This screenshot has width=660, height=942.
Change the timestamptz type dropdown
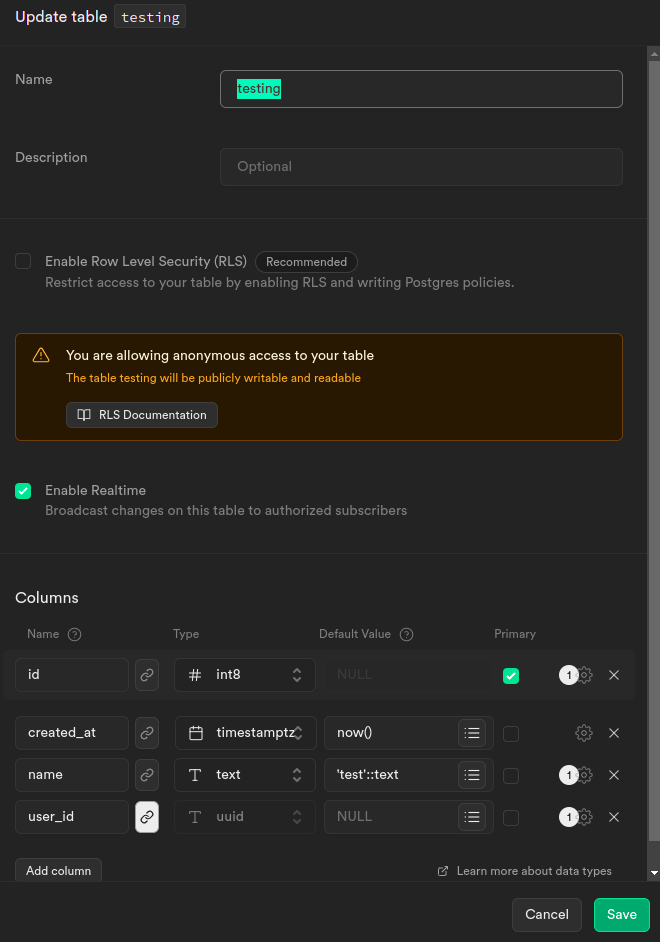[x=245, y=733]
